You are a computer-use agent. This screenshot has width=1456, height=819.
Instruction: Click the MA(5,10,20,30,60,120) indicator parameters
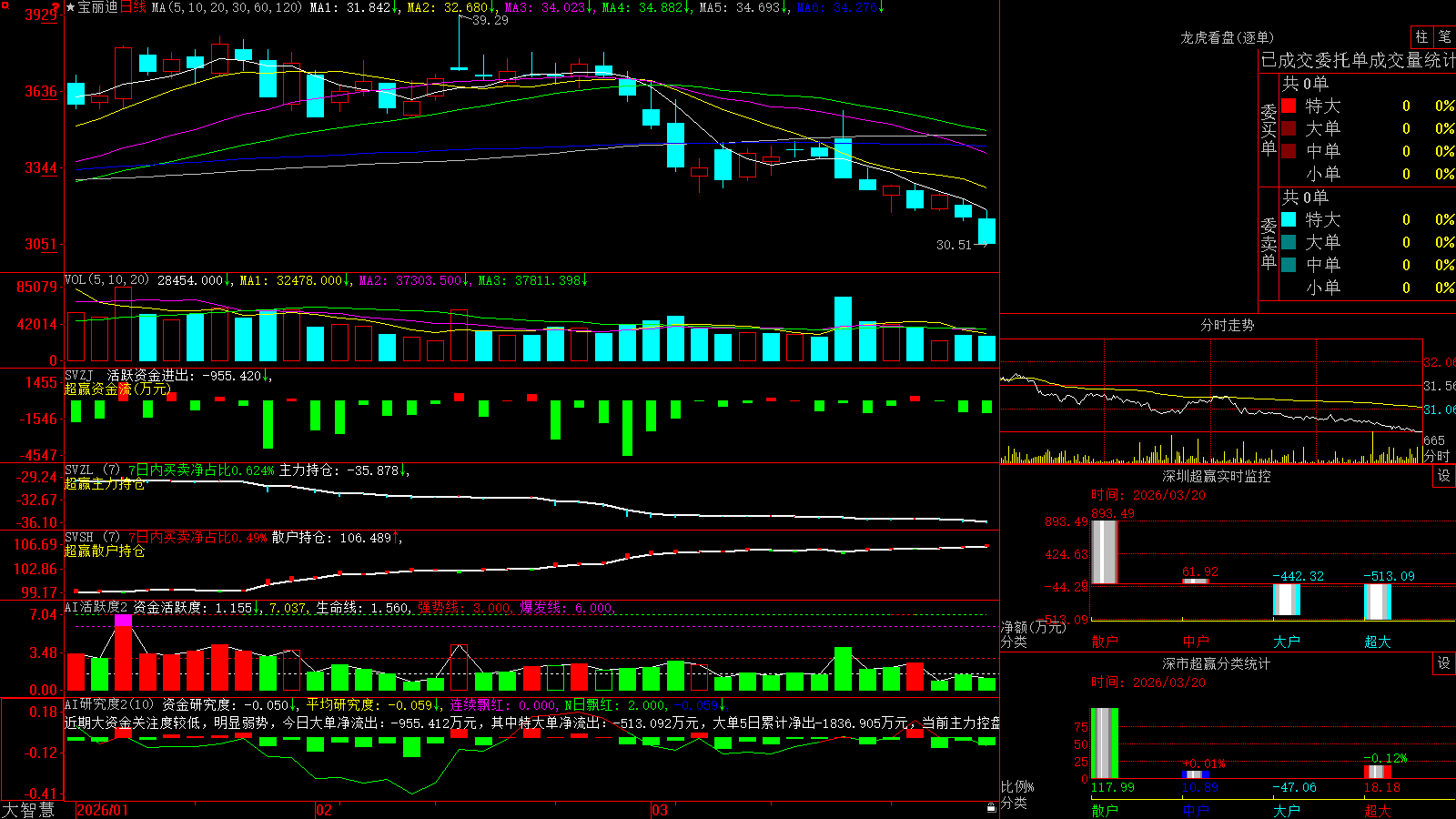pyautogui.click(x=227, y=7)
